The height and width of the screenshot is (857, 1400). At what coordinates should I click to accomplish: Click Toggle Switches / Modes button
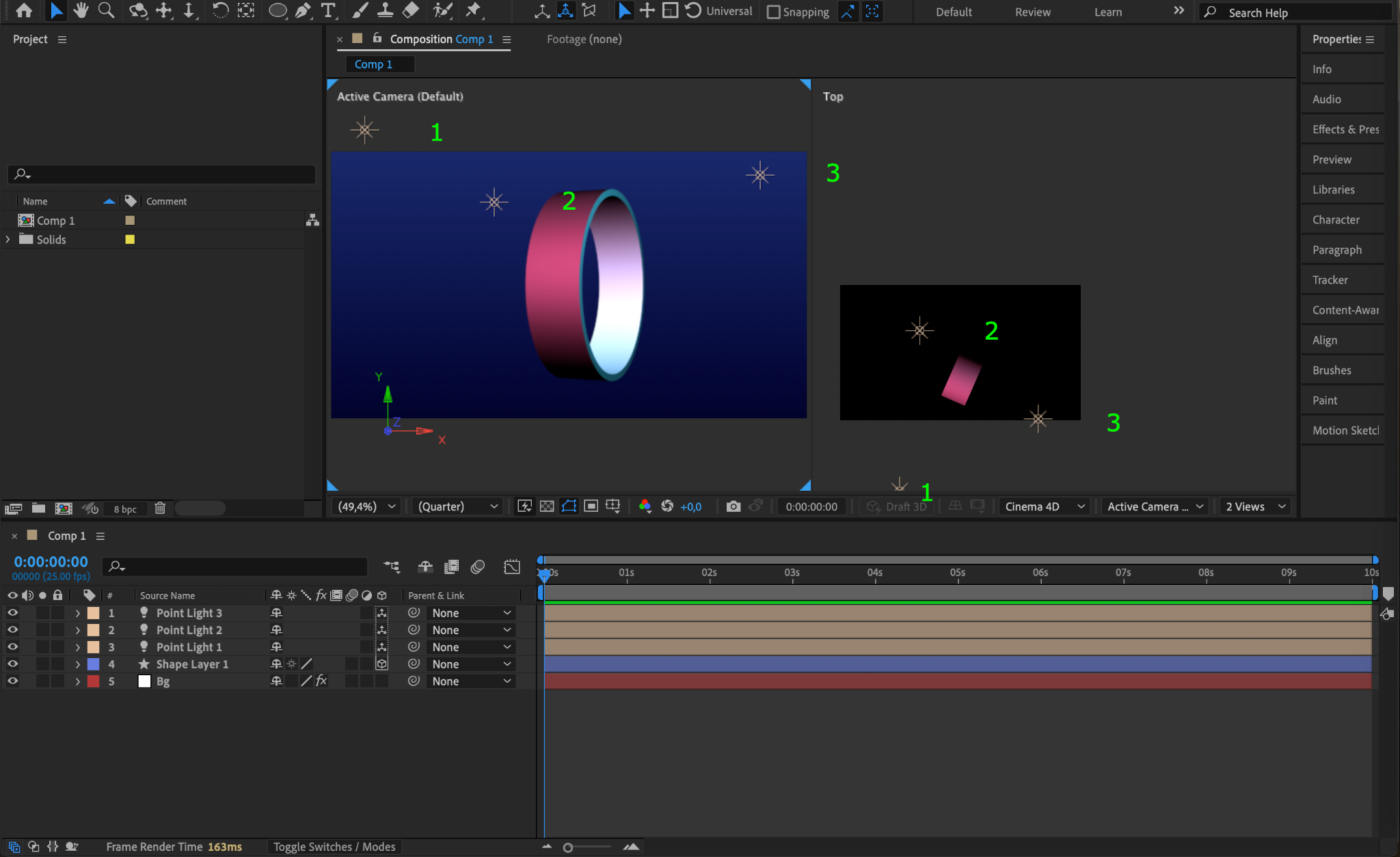click(x=334, y=847)
